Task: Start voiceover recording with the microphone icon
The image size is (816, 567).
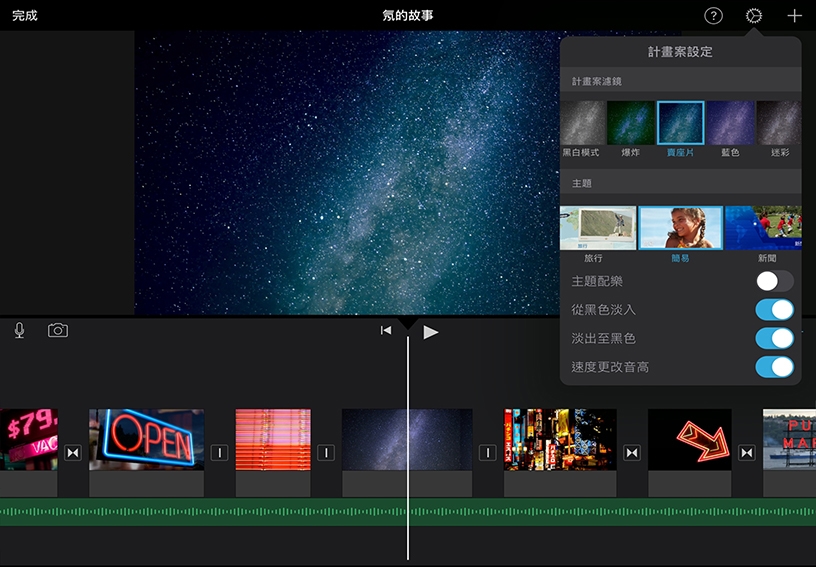Action: (19, 330)
